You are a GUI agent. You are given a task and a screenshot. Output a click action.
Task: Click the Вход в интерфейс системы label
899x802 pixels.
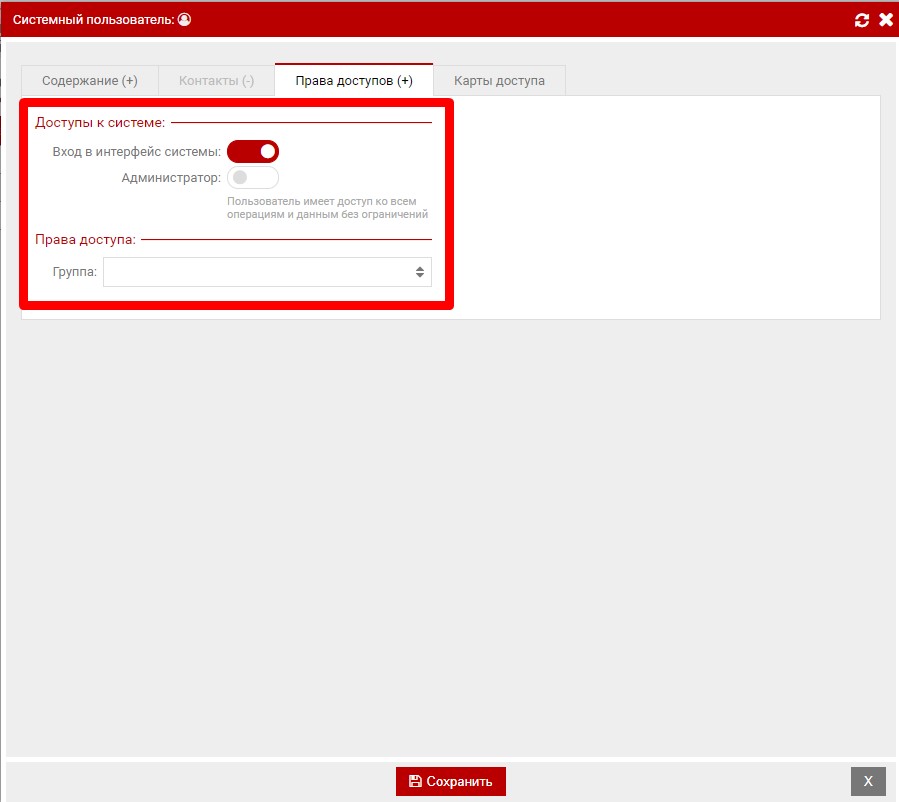coord(136,152)
